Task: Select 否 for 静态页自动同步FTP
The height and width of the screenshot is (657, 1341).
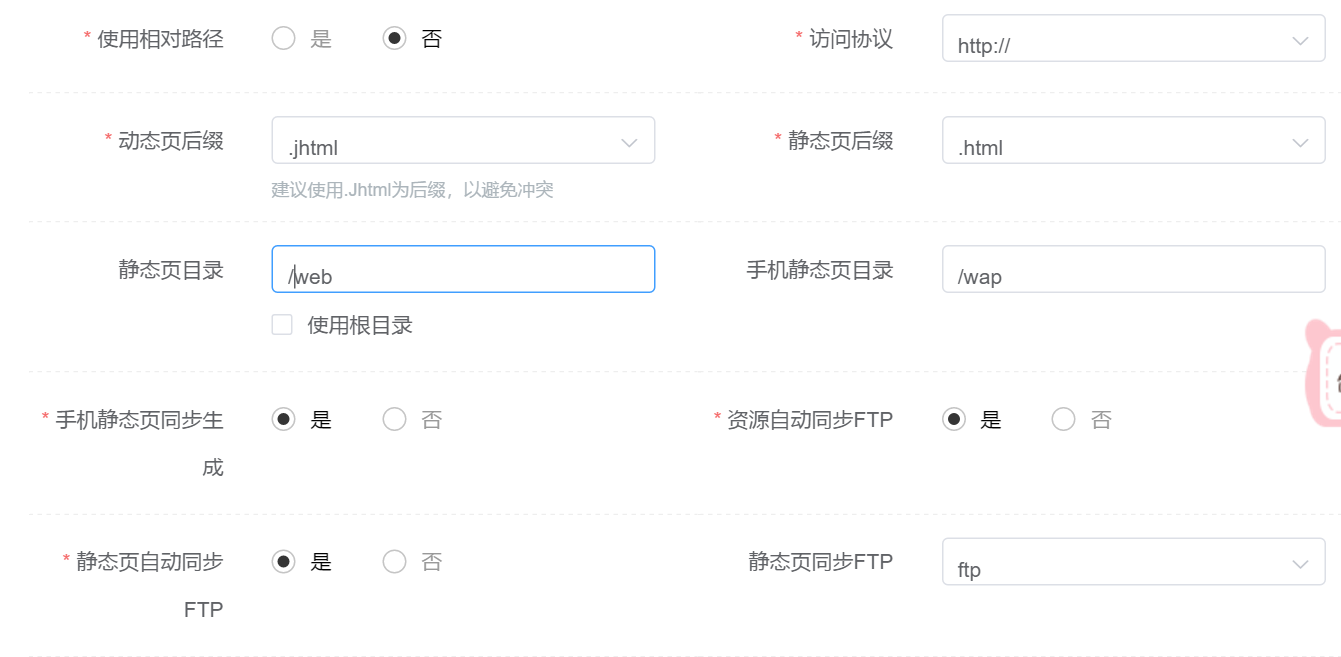Action: [395, 562]
